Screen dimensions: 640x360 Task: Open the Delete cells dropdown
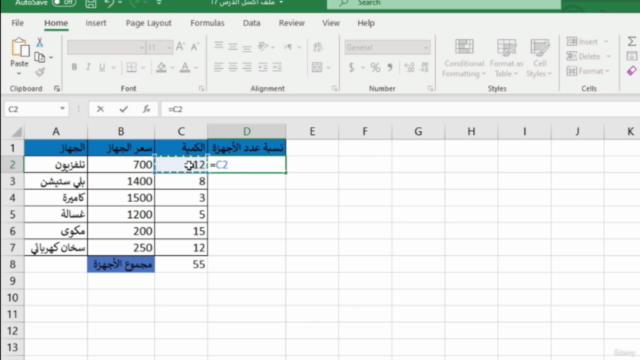[x=609, y=56]
